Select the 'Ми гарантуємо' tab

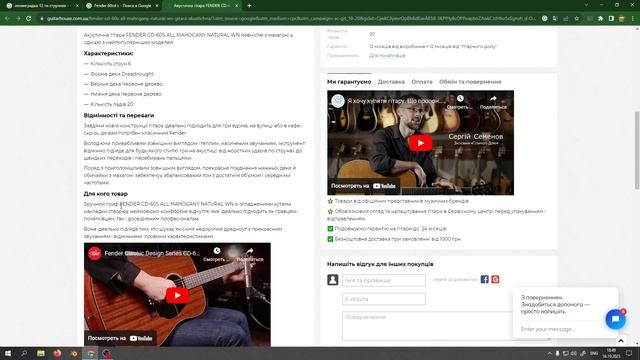point(349,82)
